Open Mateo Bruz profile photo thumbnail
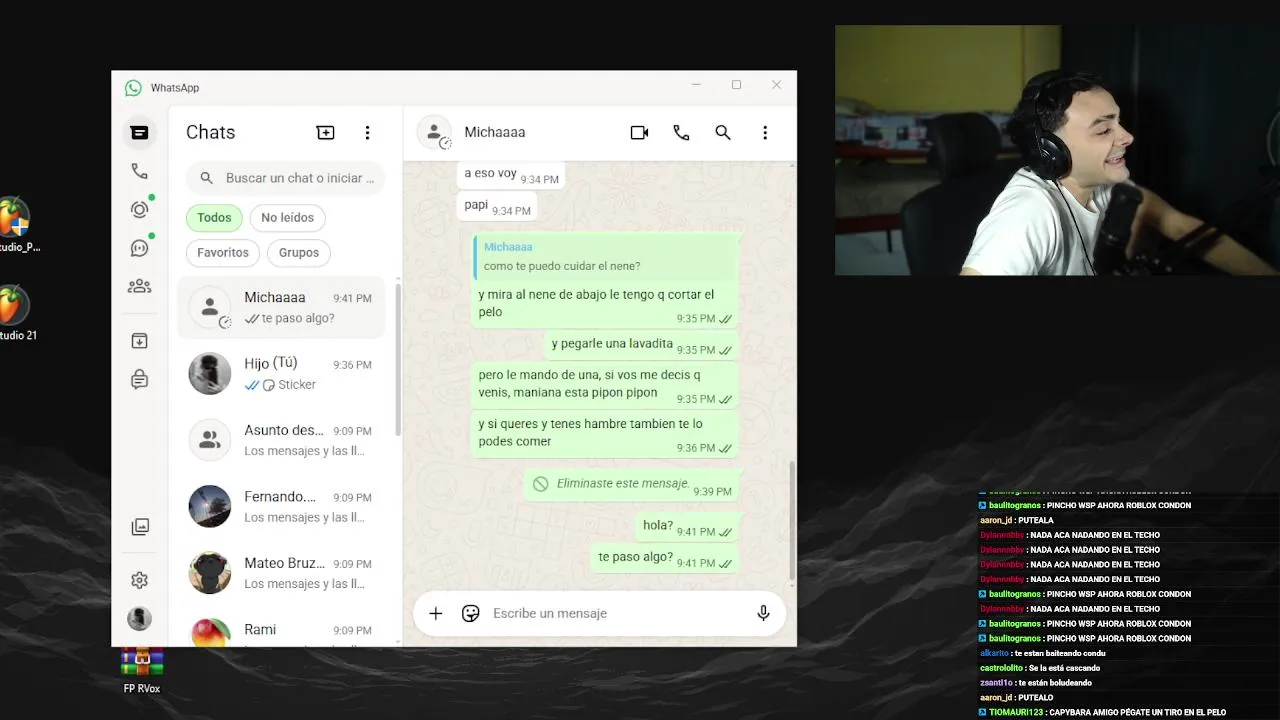The width and height of the screenshot is (1280, 720). click(x=210, y=573)
